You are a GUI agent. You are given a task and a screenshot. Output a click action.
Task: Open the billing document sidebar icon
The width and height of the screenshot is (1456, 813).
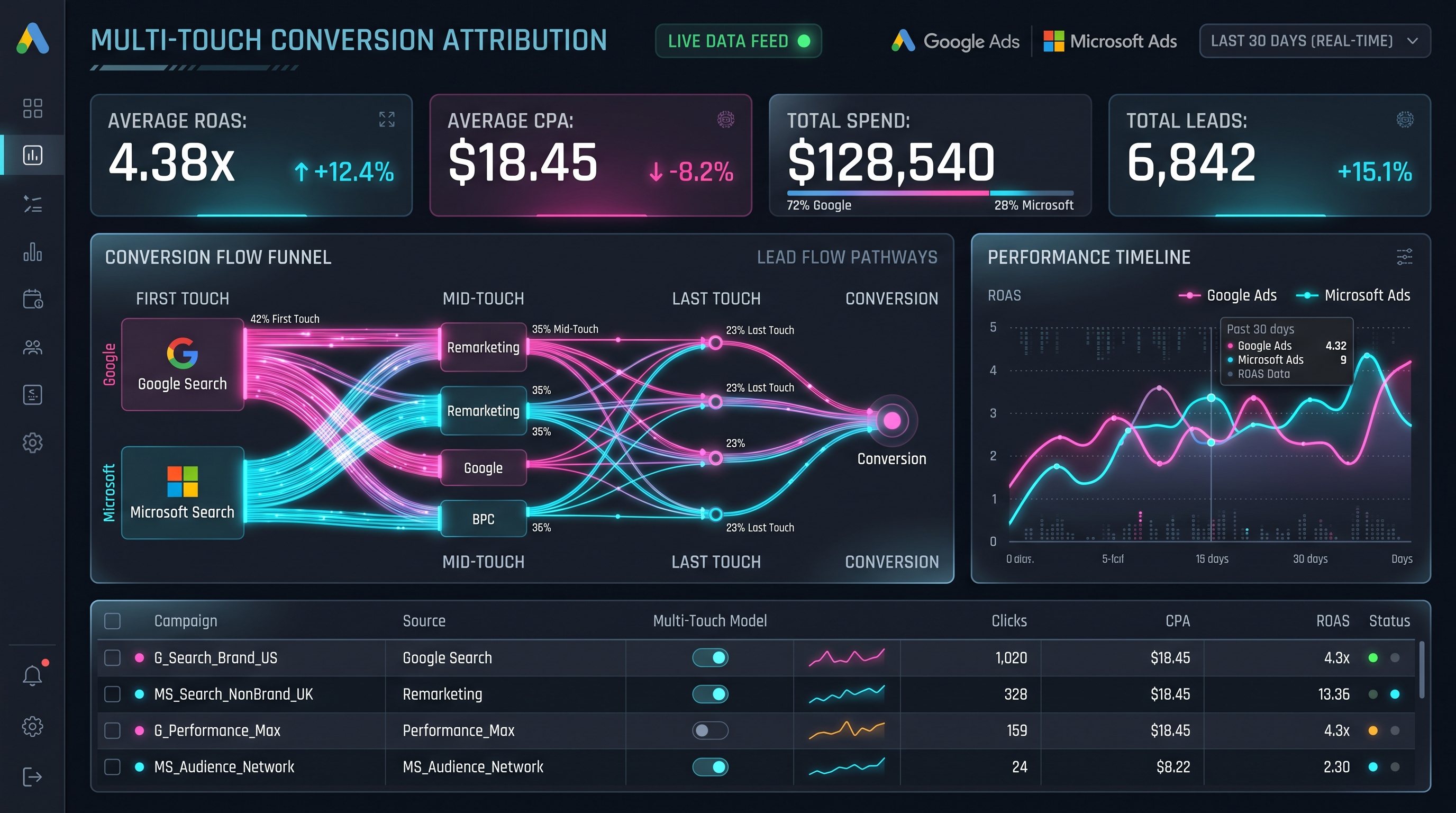coord(33,395)
